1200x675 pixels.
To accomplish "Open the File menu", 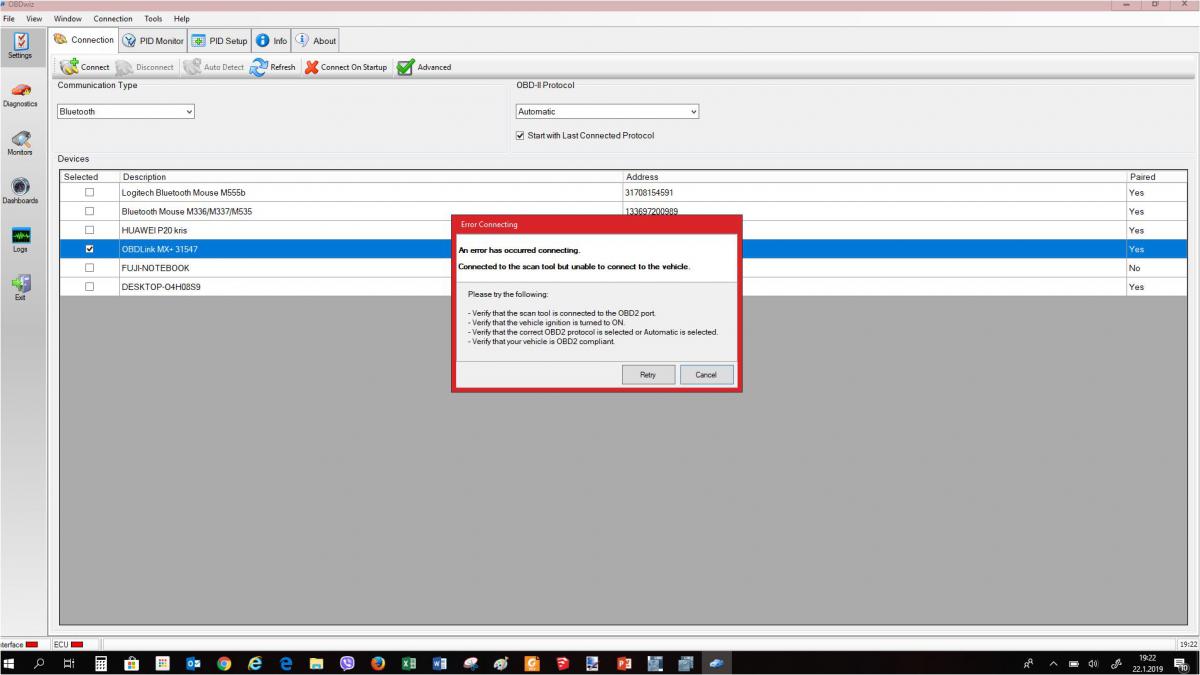I will [x=10, y=19].
